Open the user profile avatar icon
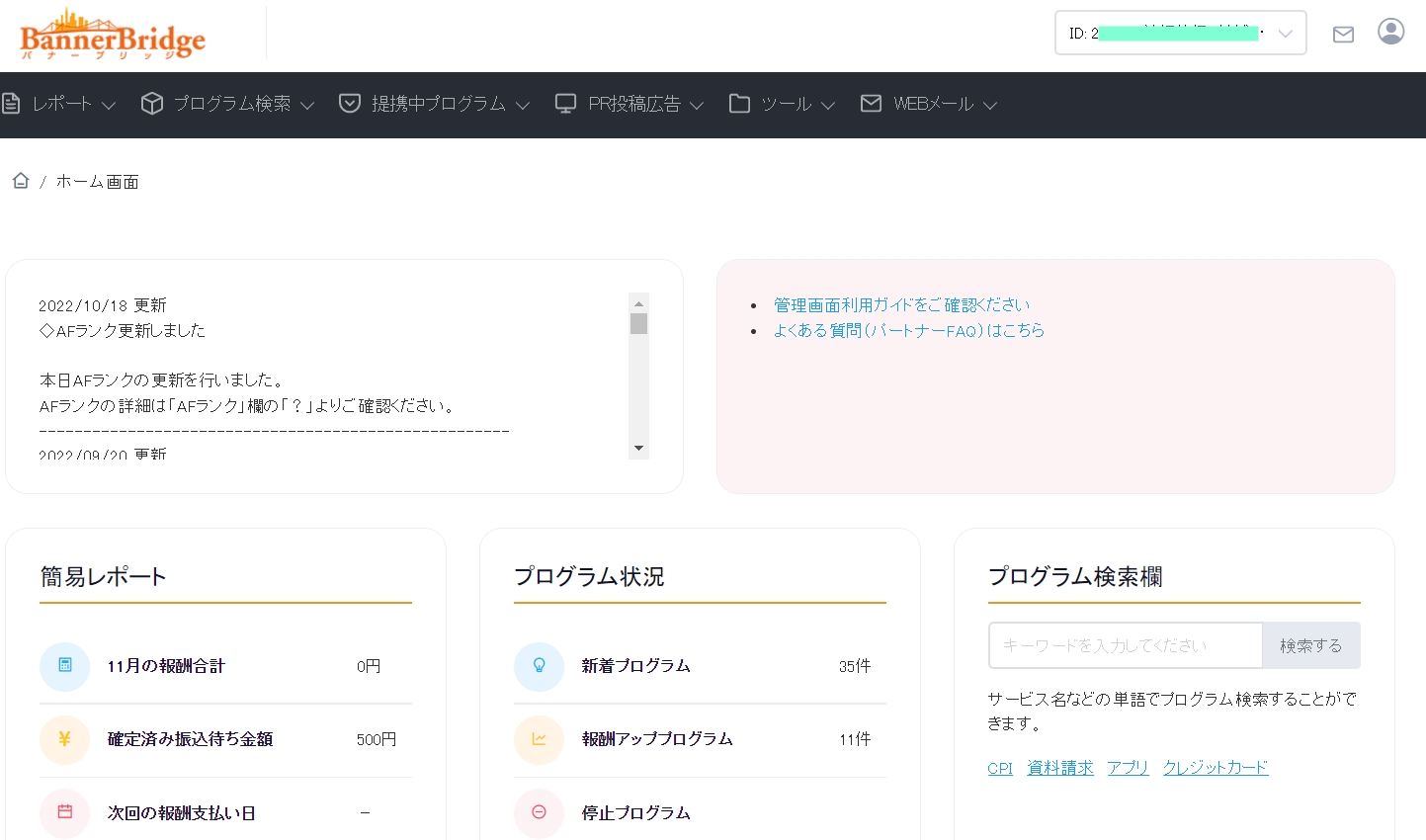This screenshot has width=1426, height=840. coord(1391,32)
